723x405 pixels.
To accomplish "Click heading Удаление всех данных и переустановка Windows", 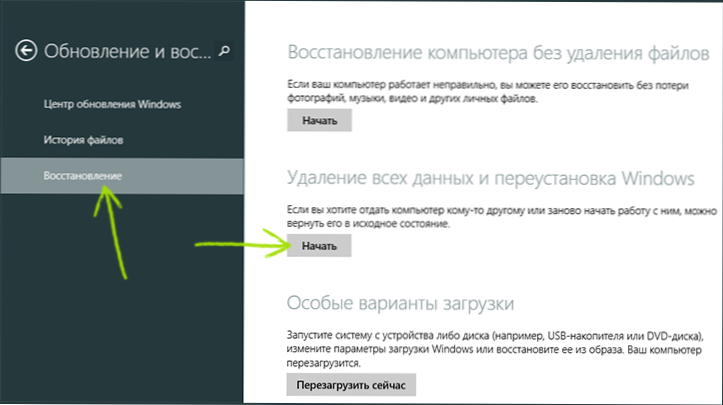I will 490,178.
